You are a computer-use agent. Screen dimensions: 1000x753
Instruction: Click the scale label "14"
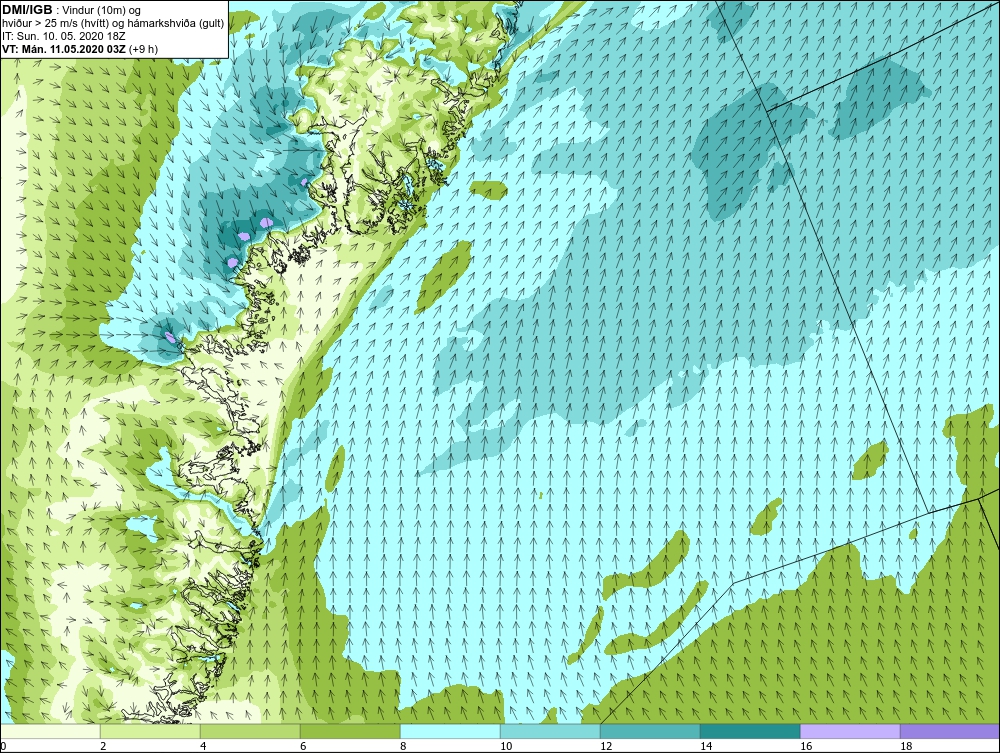[x=706, y=746]
